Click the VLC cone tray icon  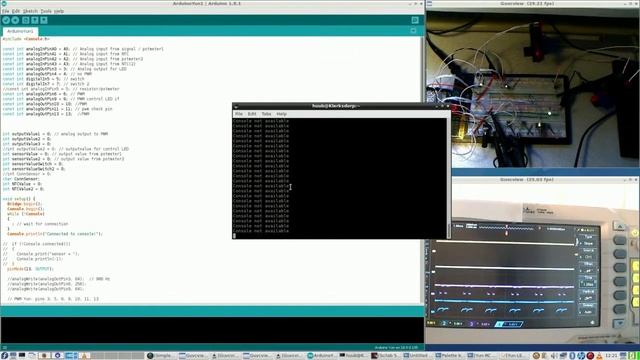(599, 356)
